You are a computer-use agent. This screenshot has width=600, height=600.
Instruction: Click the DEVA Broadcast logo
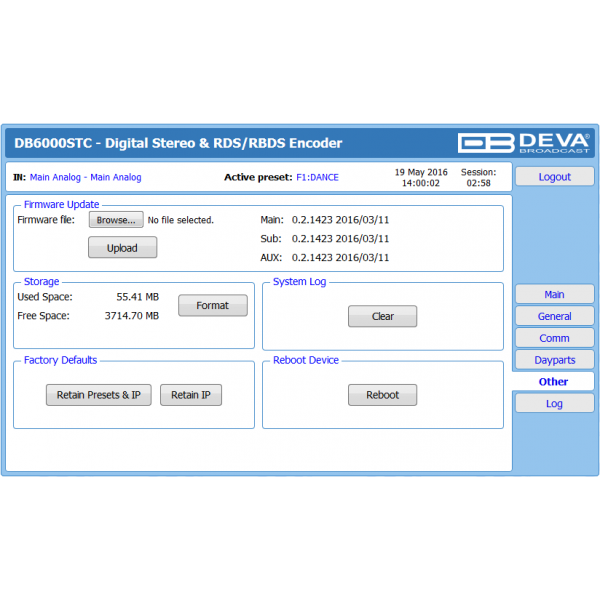(x=523, y=143)
